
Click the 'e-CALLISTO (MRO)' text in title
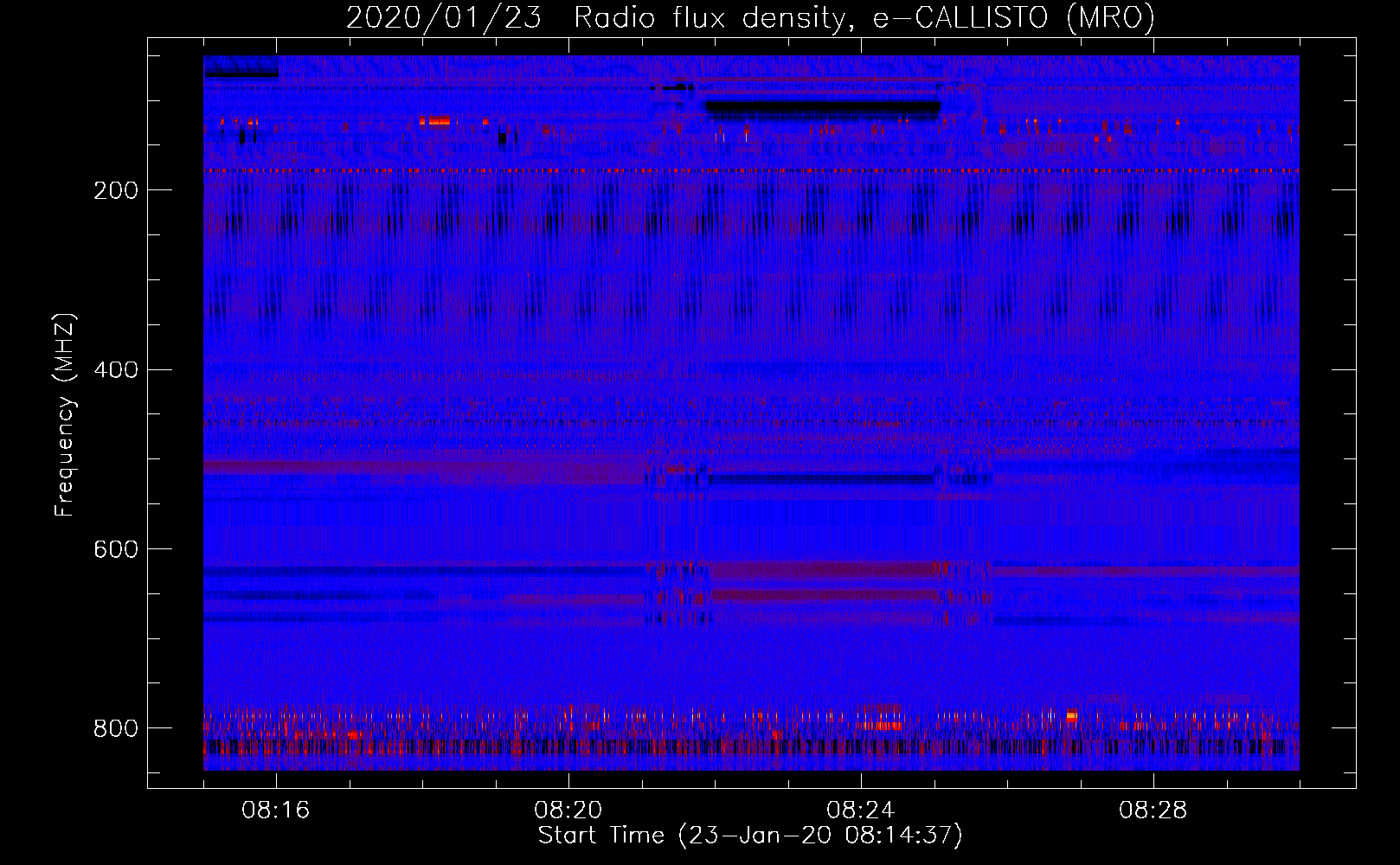coord(1013,17)
